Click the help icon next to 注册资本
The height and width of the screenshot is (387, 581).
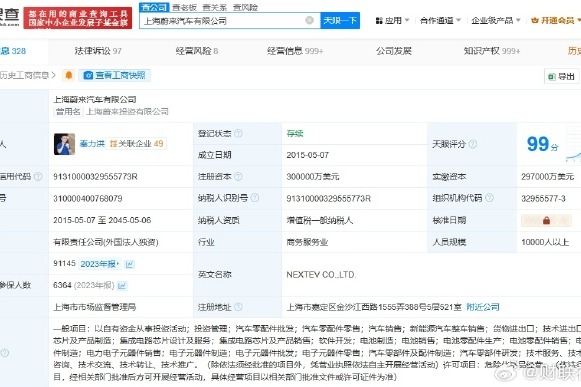point(239,176)
